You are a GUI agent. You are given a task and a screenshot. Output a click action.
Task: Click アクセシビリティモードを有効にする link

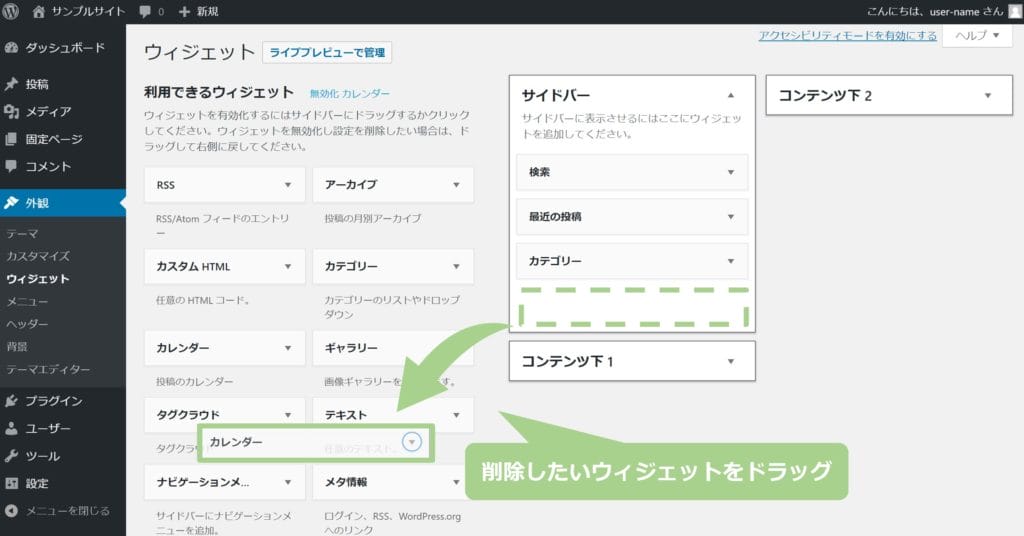[847, 35]
